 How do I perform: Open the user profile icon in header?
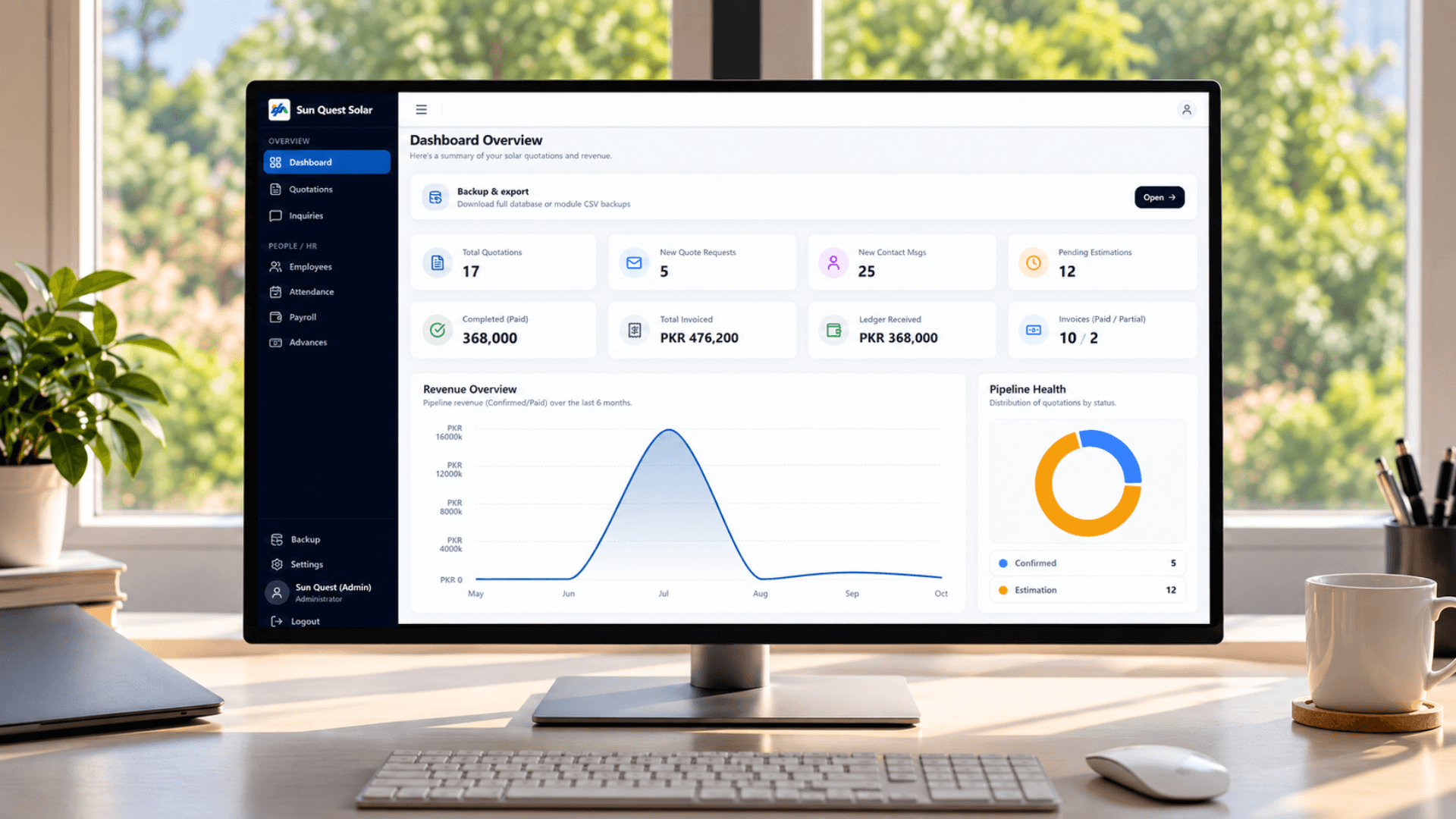point(1187,109)
